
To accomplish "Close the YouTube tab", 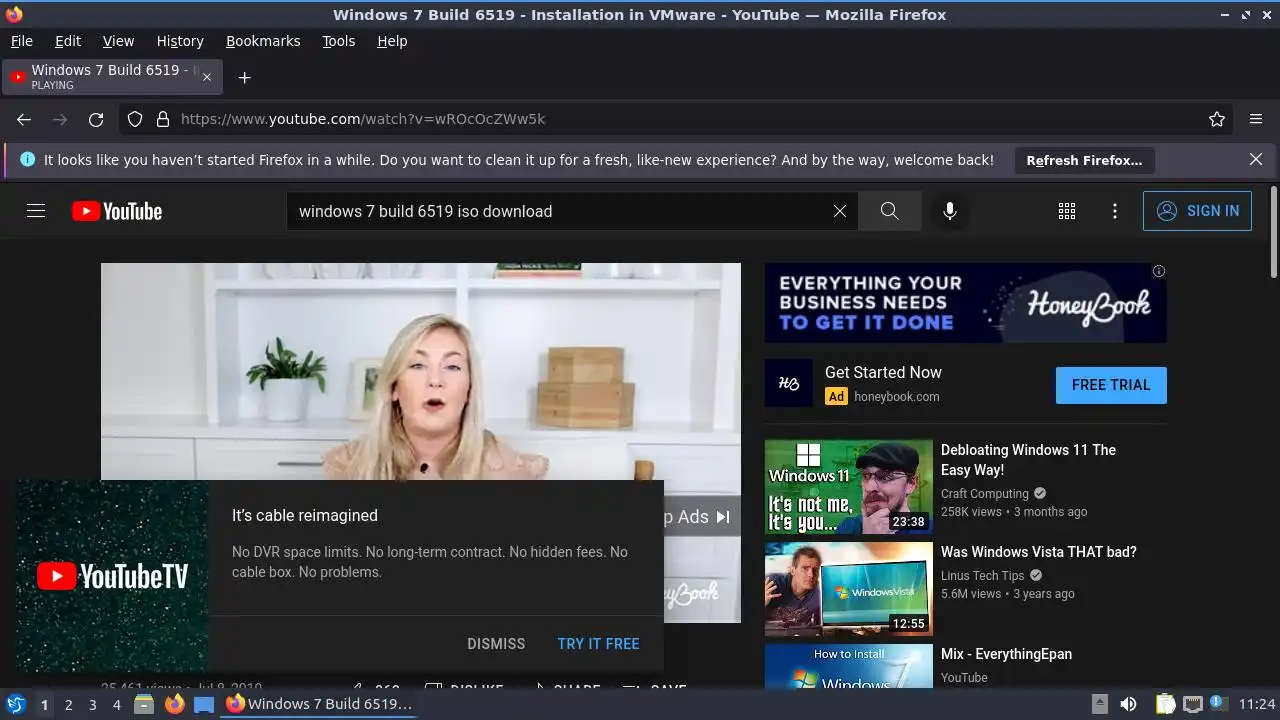I will click(207, 77).
